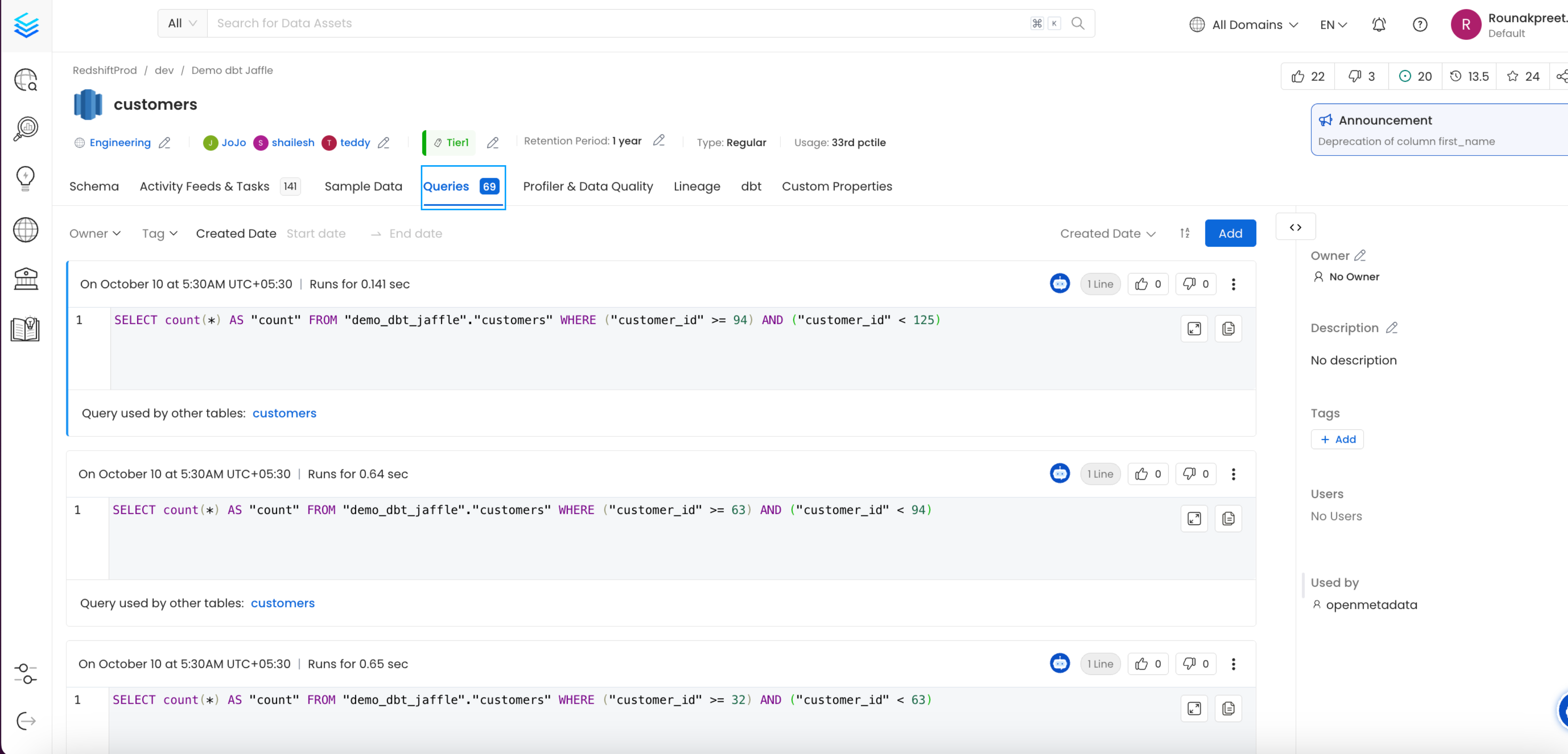Switch to the Sample Data tab
This screenshot has height=754, width=1568.
tap(363, 187)
